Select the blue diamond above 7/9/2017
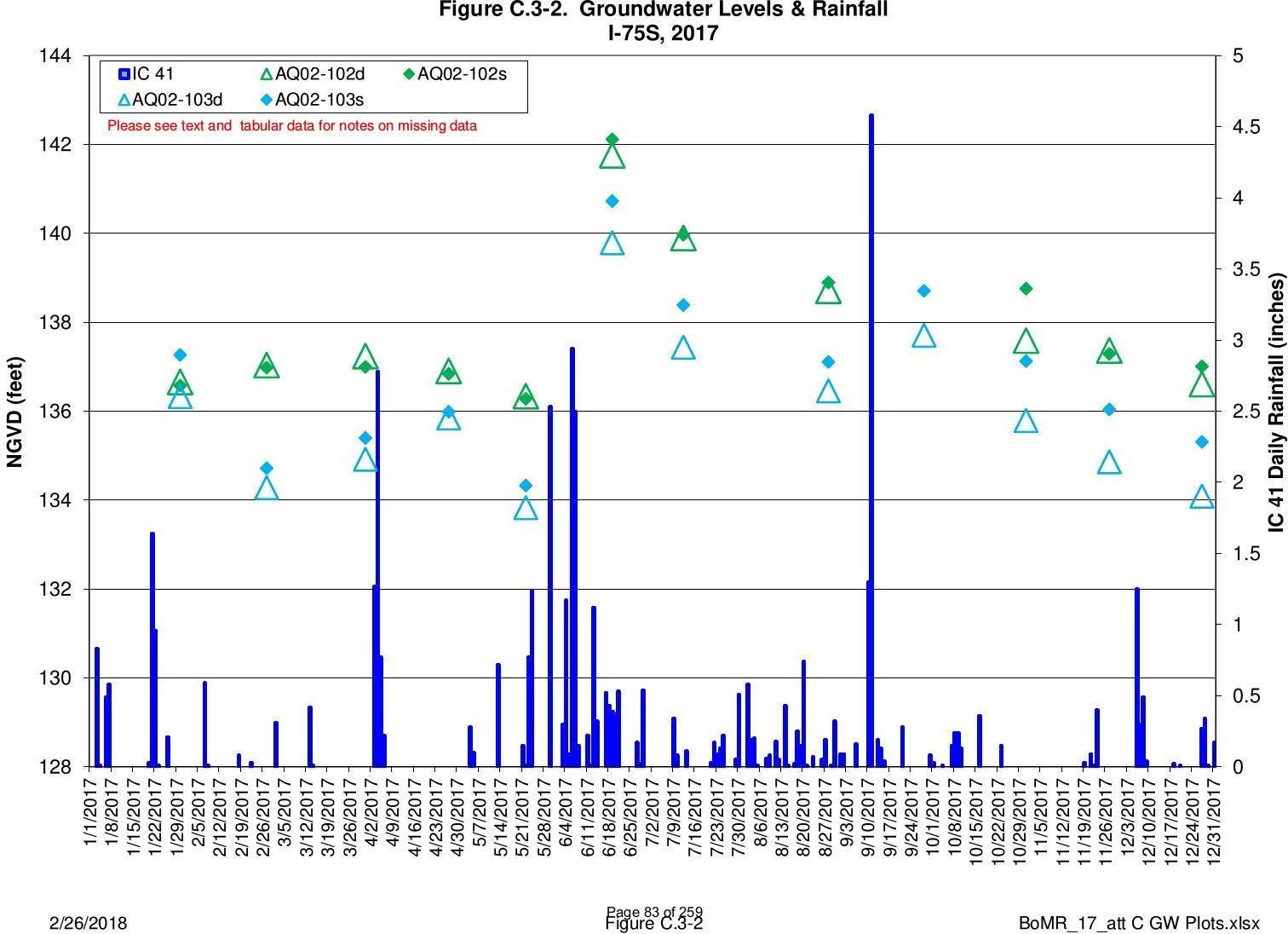The height and width of the screenshot is (934, 1288). (x=683, y=305)
